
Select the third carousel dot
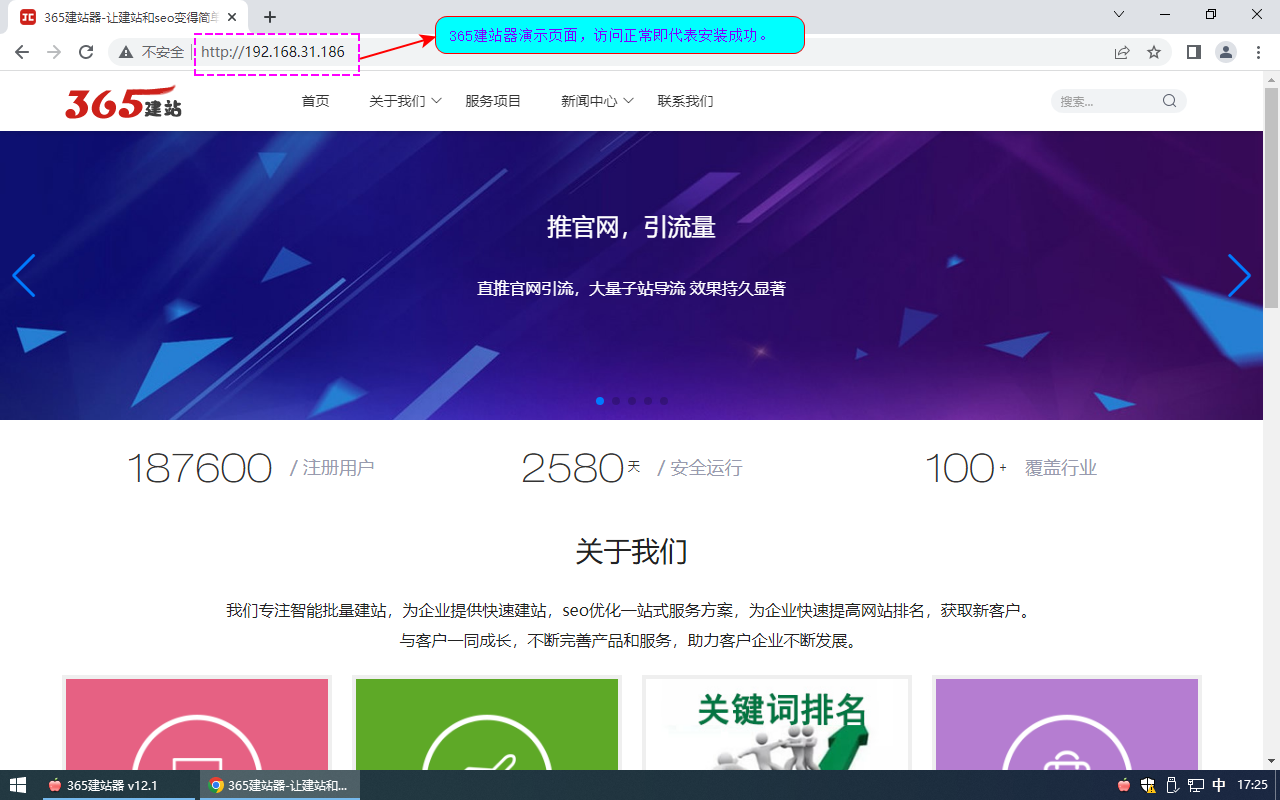632,401
